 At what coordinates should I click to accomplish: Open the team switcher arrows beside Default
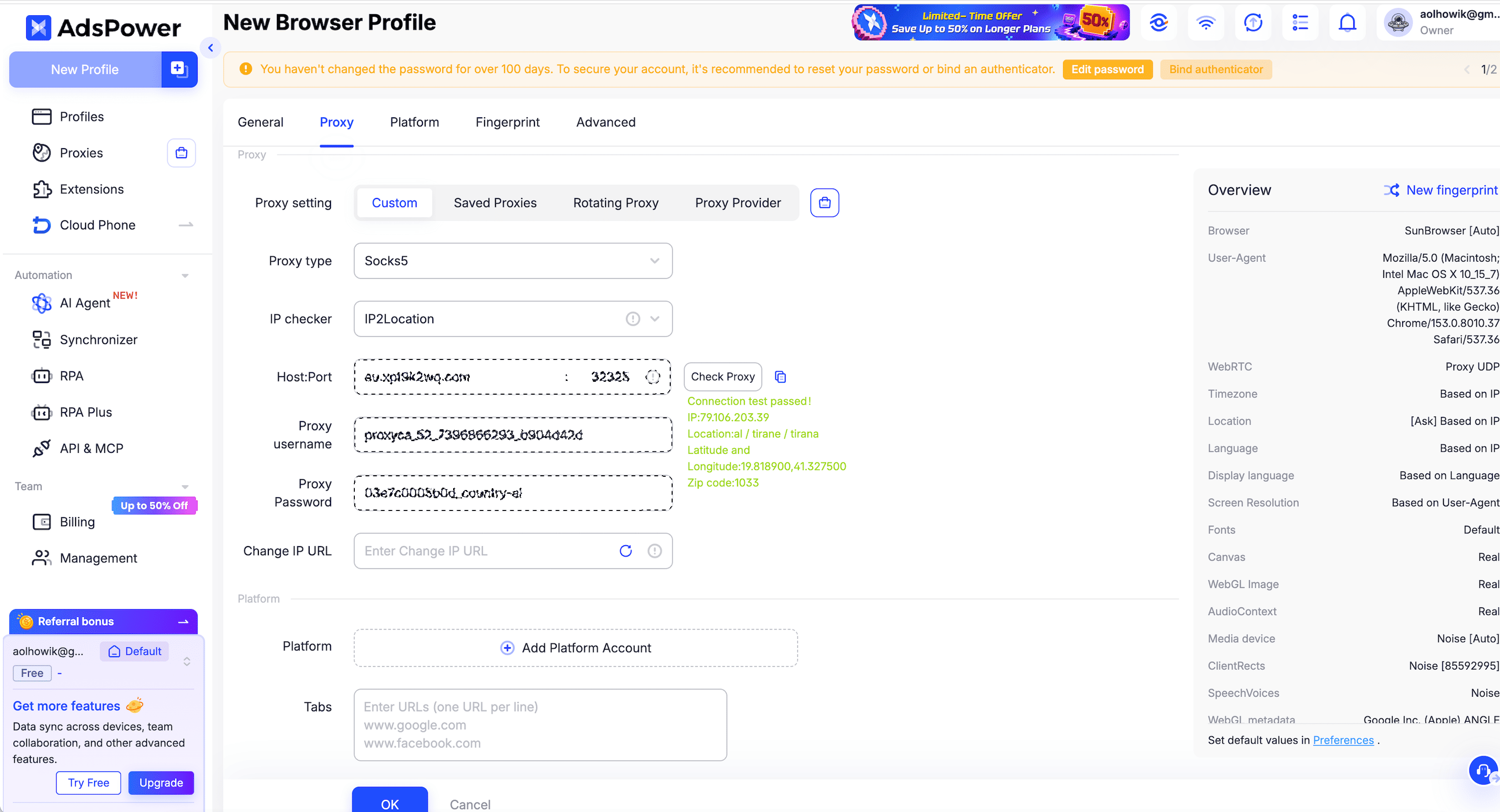click(x=186, y=662)
